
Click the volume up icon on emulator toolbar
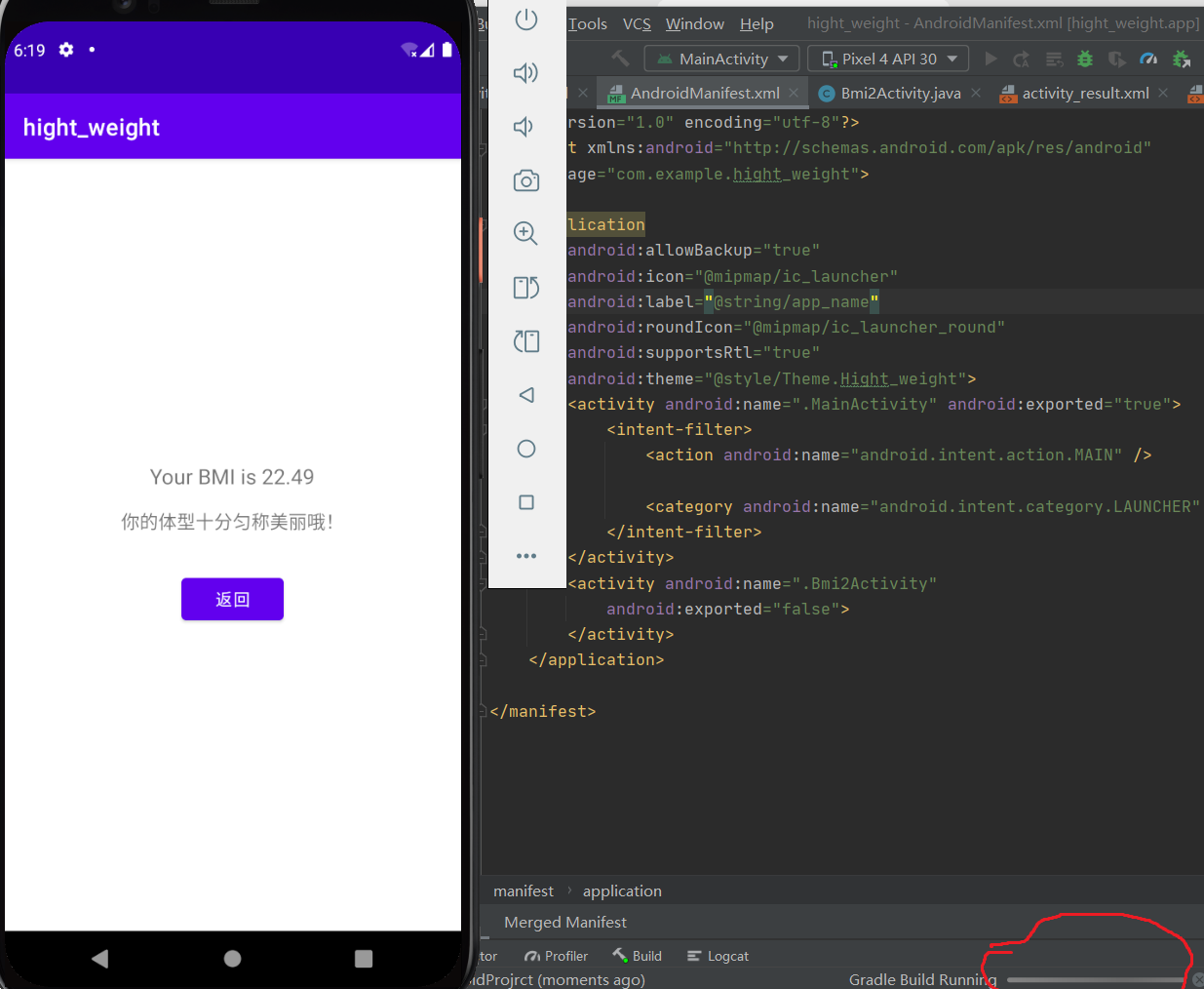coord(526,72)
